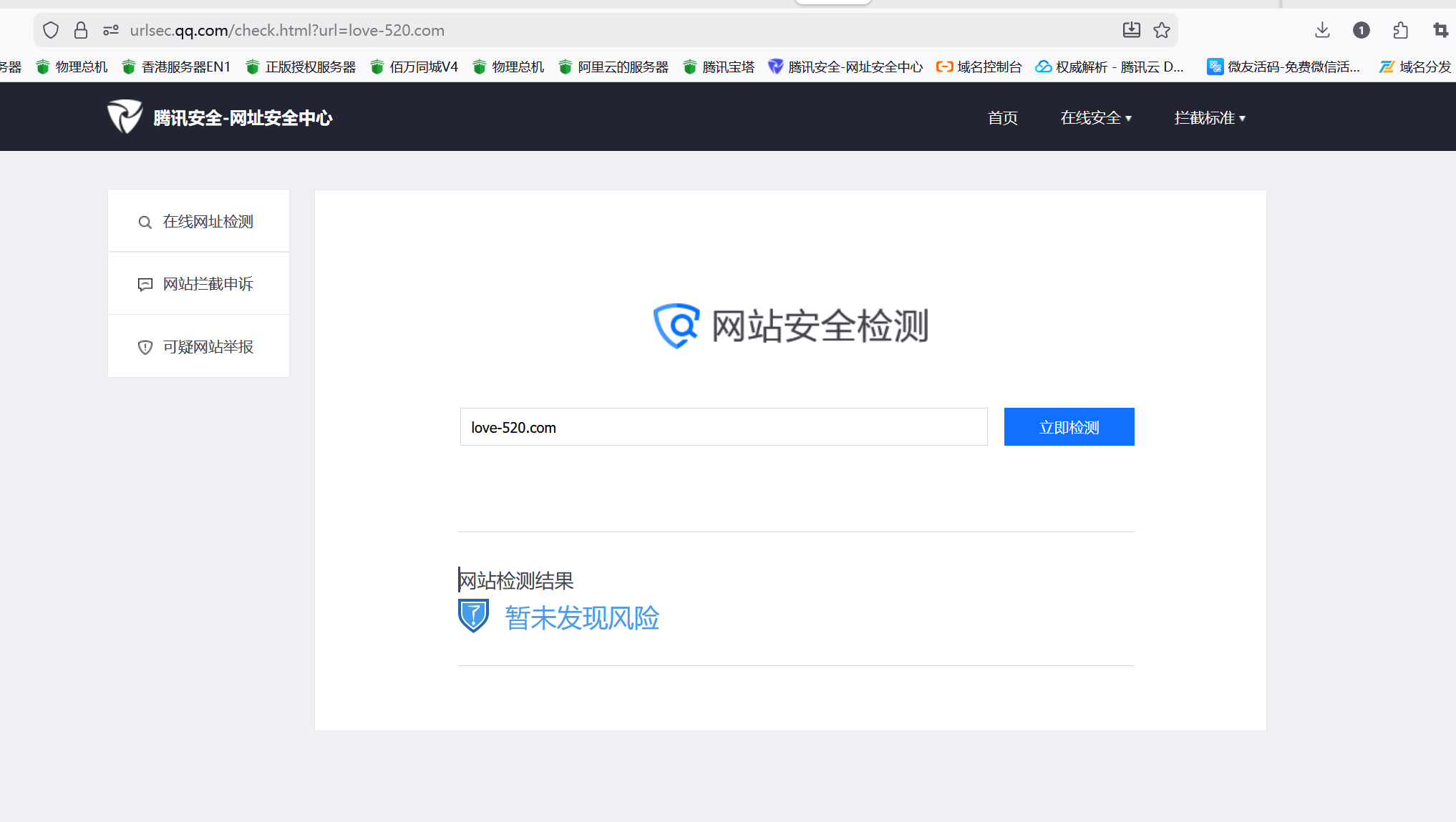The height and width of the screenshot is (822, 1456).
Task: Click the numbered badge extension icon
Action: [x=1362, y=30]
